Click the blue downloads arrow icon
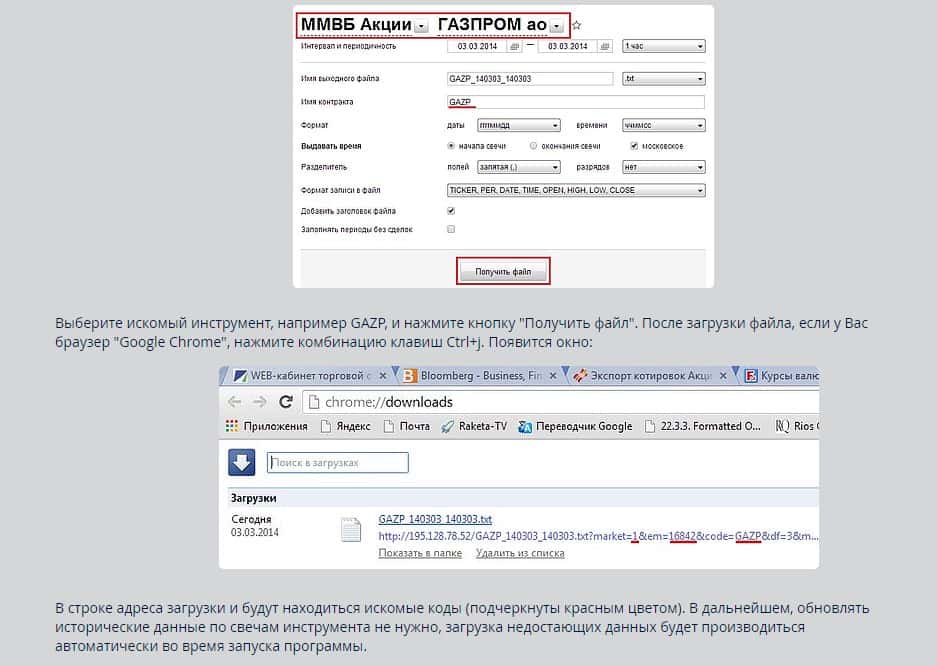This screenshot has width=937, height=666. coord(241,463)
